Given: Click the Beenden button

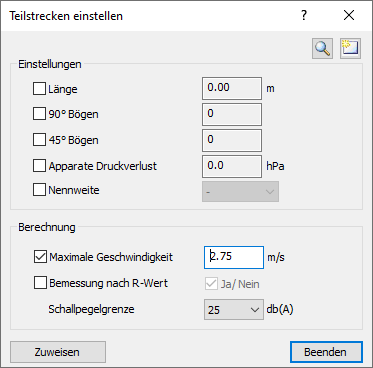Looking at the screenshot, I should [x=326, y=352].
